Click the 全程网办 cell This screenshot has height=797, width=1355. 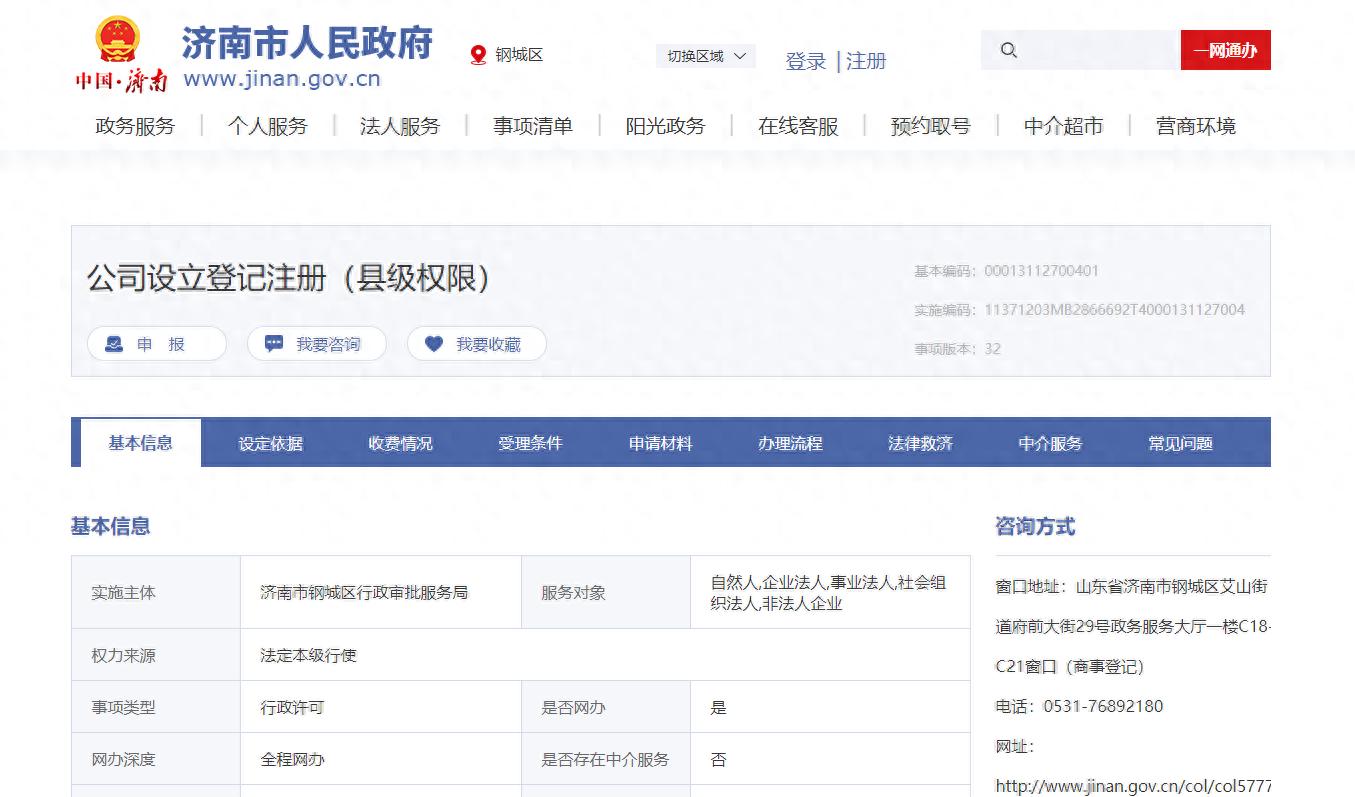[381, 759]
